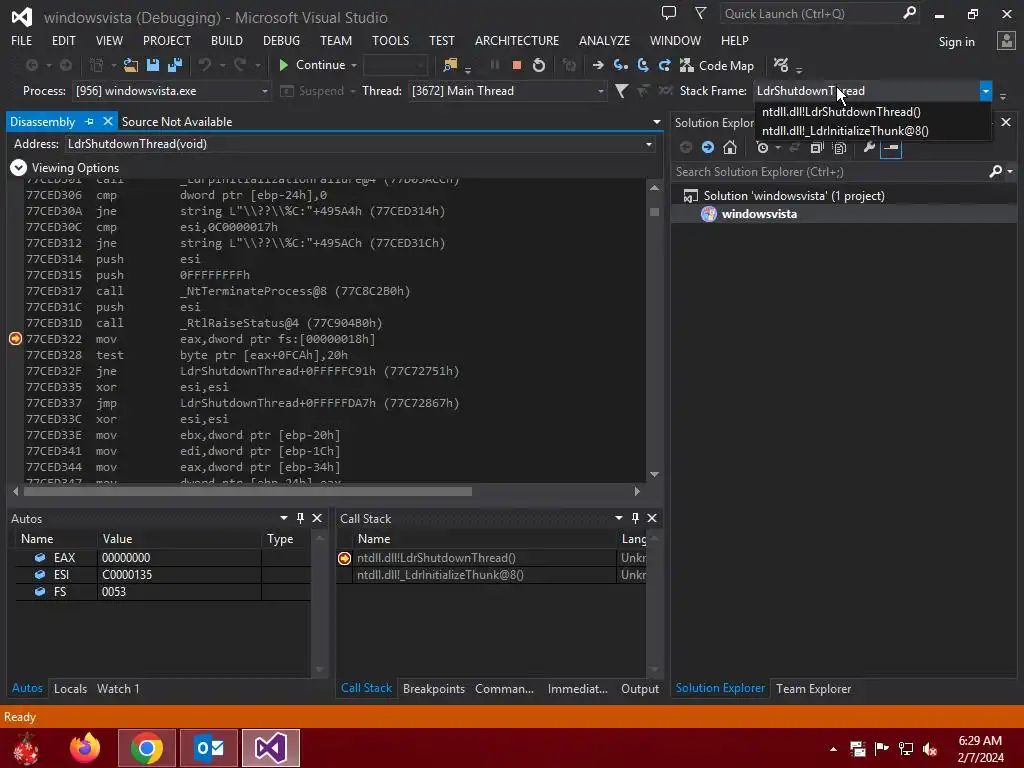1024x768 pixels.
Task: Switch to the Breakpoints tab
Action: click(434, 688)
